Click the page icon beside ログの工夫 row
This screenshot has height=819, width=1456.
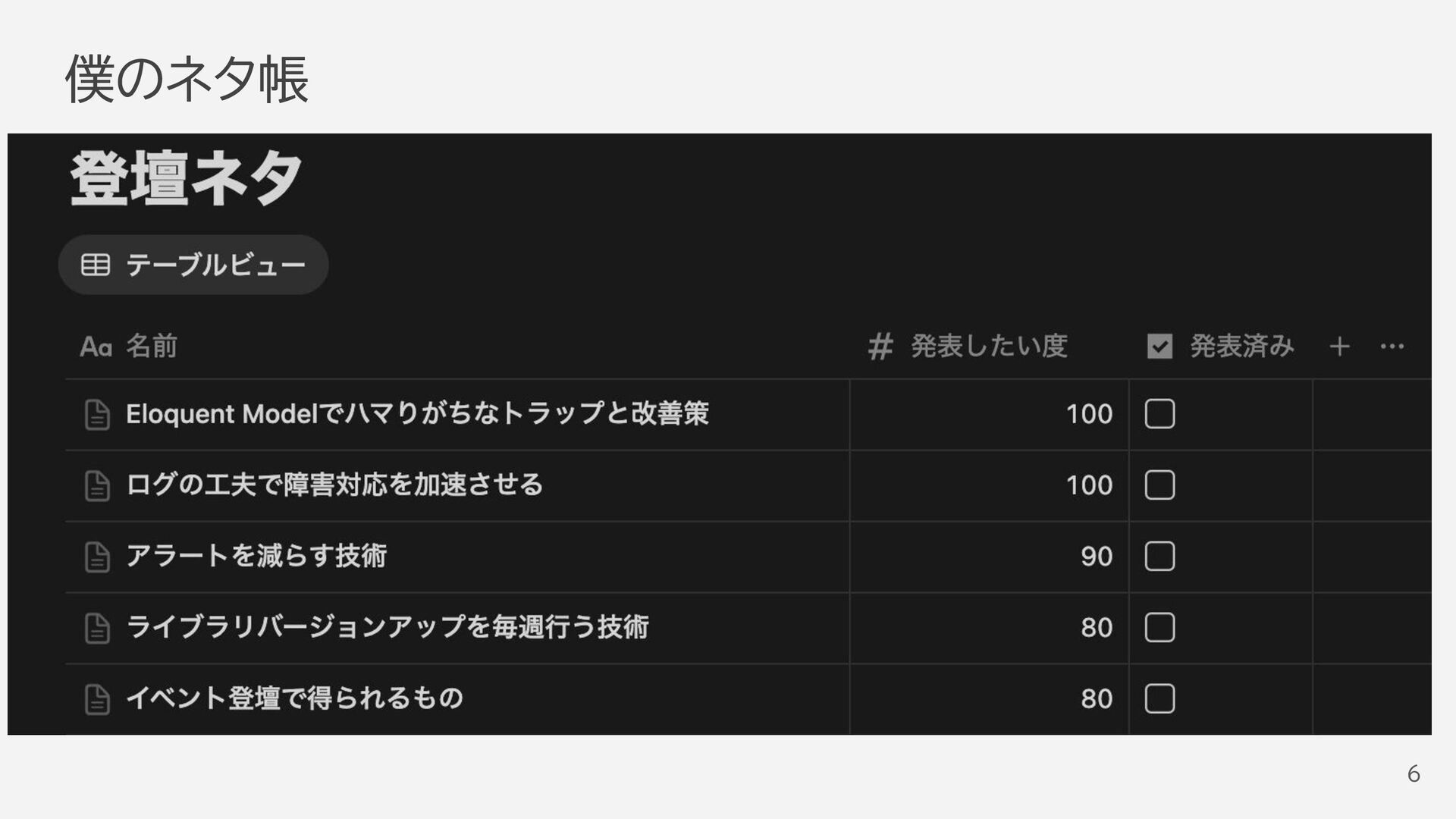(97, 486)
